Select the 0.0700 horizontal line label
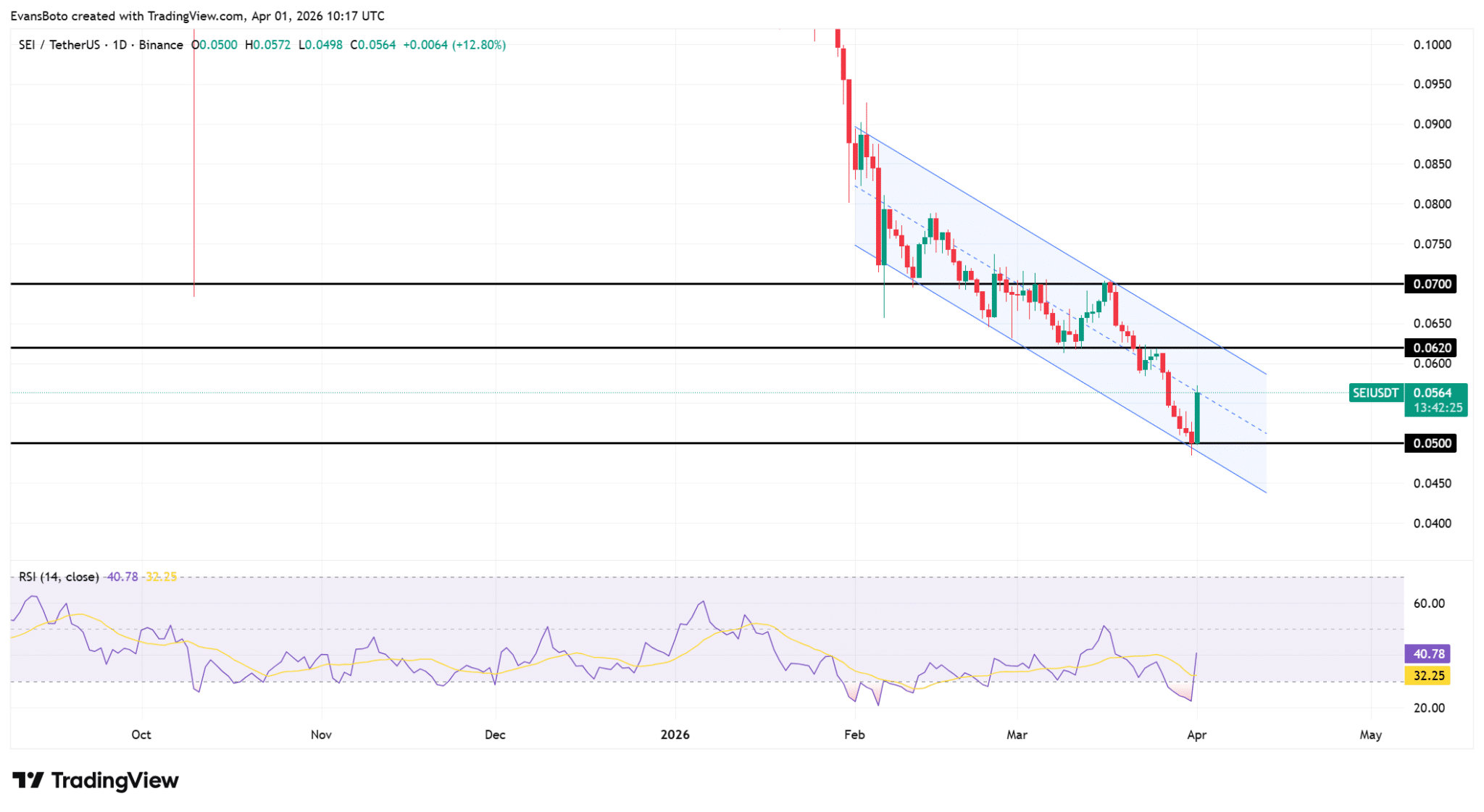The height and width of the screenshot is (812, 1484). tap(1432, 284)
